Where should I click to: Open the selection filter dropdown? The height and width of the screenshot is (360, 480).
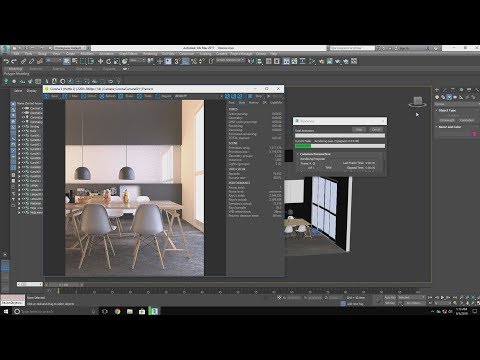tap(53, 61)
